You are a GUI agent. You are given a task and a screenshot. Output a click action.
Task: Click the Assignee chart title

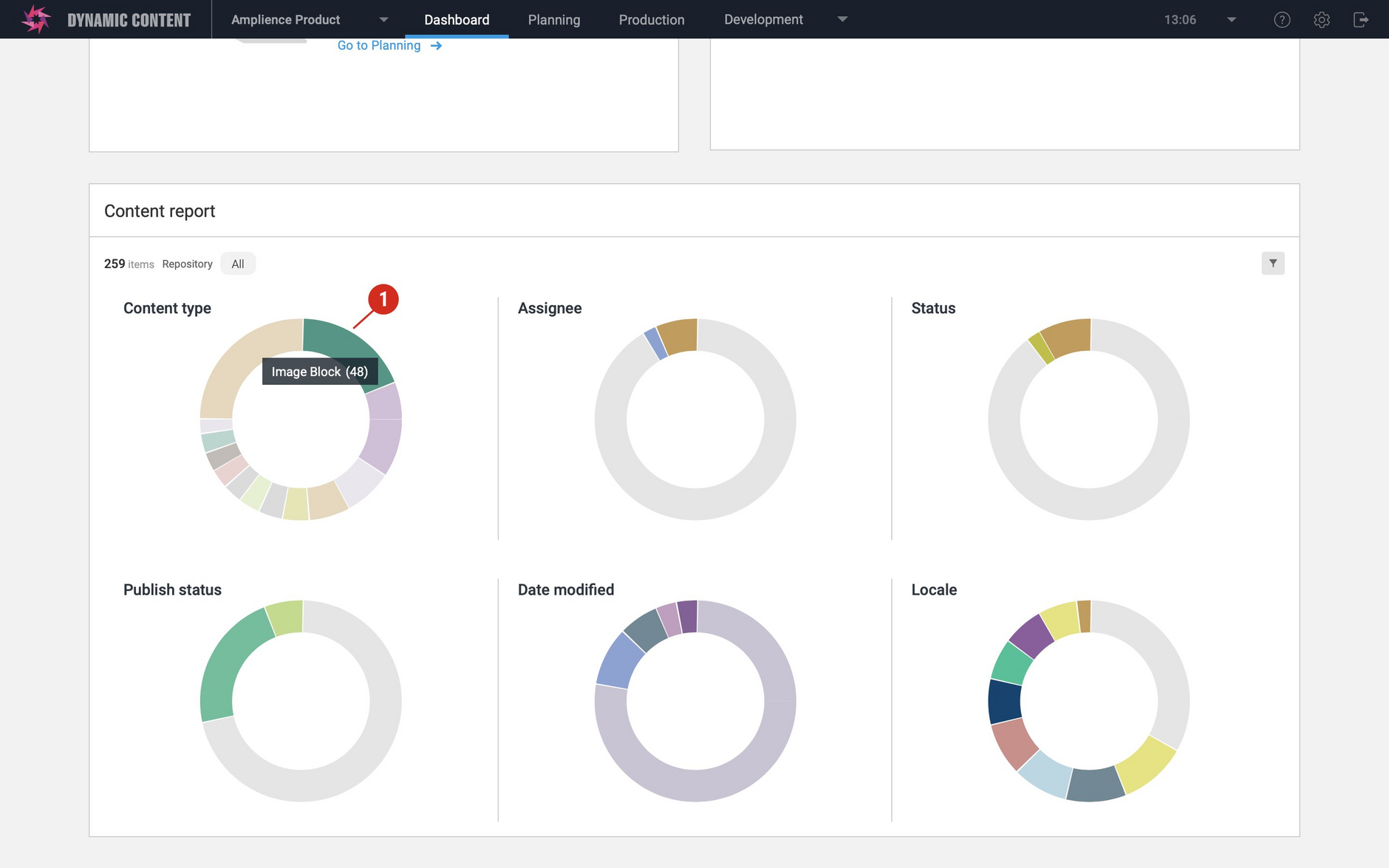tap(550, 308)
